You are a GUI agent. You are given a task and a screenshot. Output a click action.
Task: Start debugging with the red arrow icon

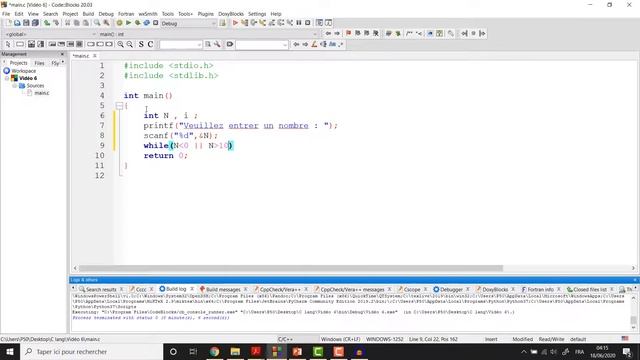click(235, 23)
